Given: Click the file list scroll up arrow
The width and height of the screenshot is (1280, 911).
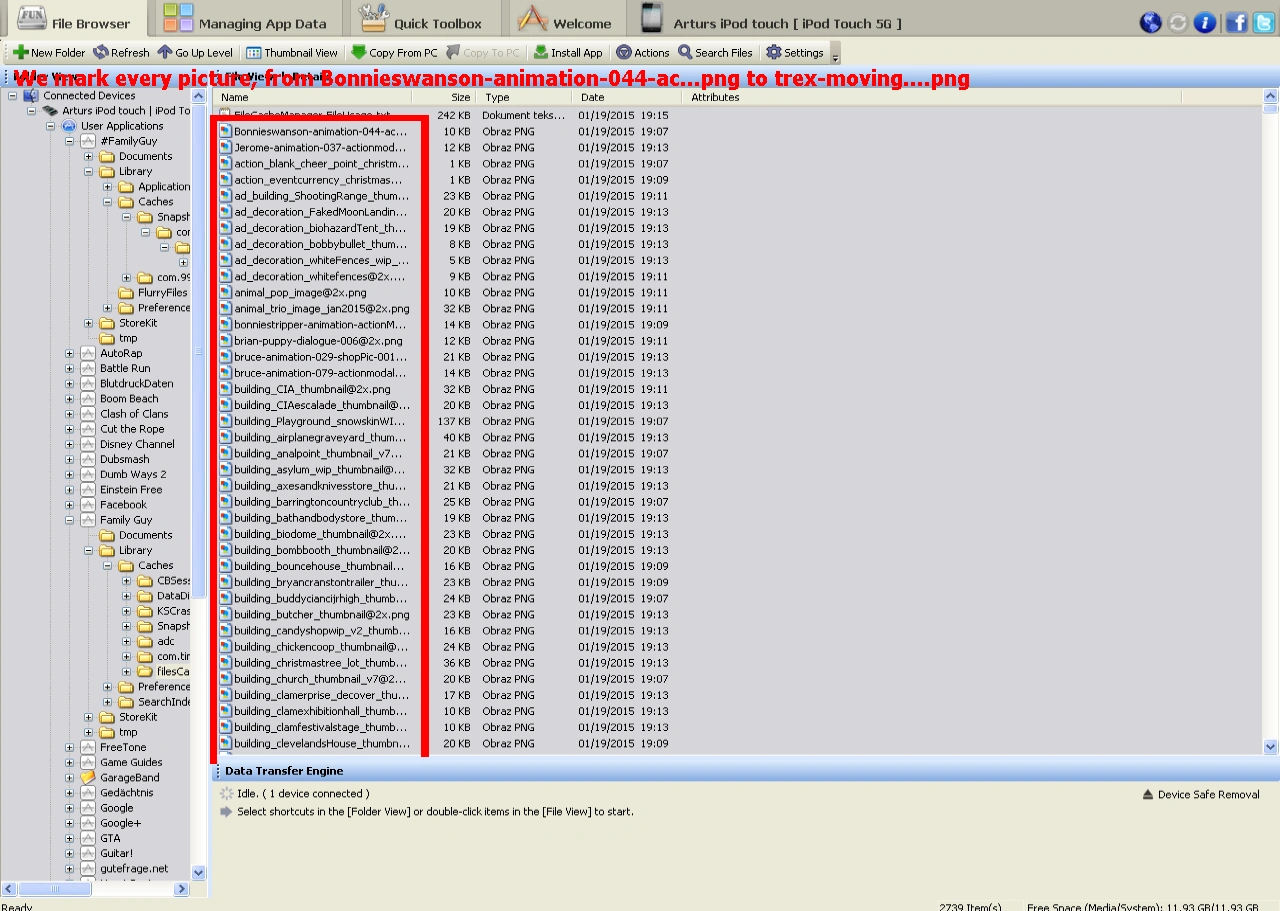Looking at the screenshot, I should point(1271,97).
